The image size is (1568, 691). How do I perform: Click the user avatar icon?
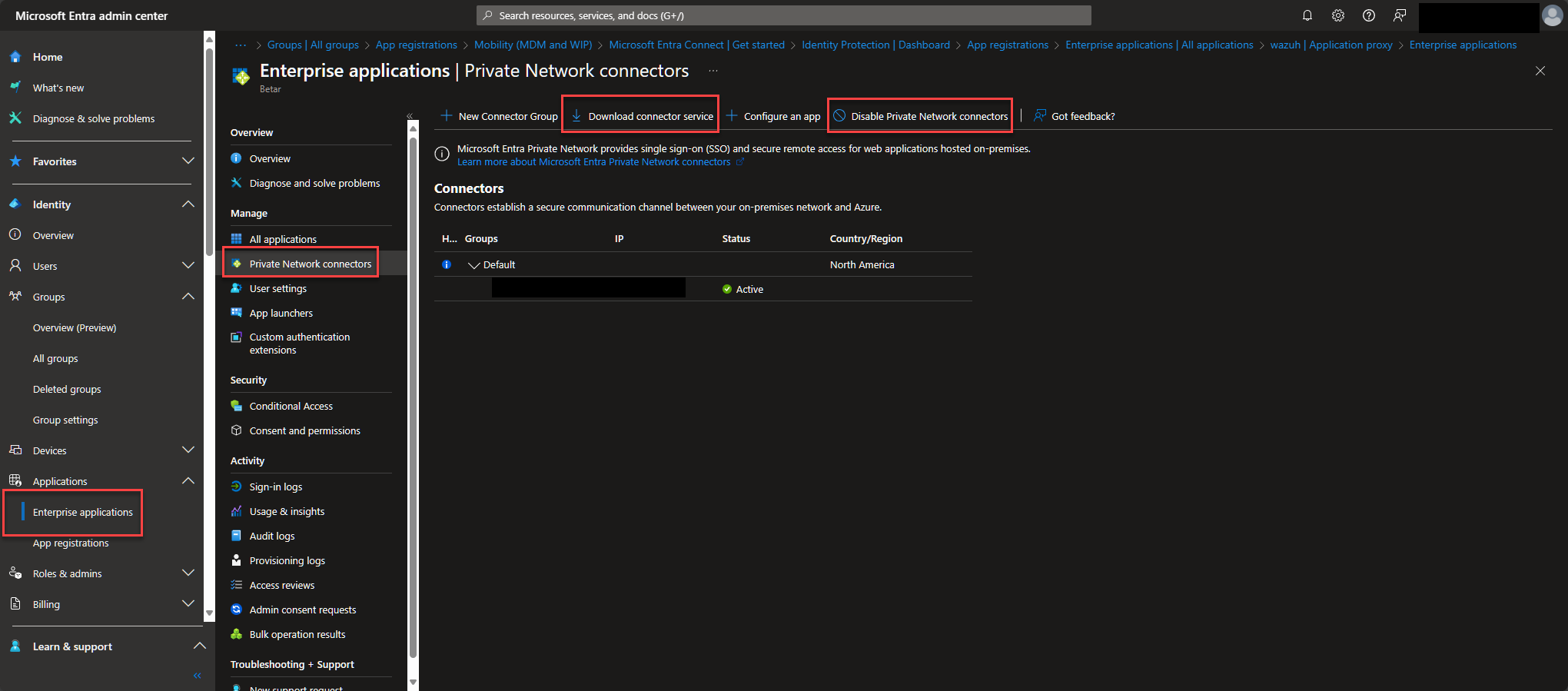(1553, 15)
